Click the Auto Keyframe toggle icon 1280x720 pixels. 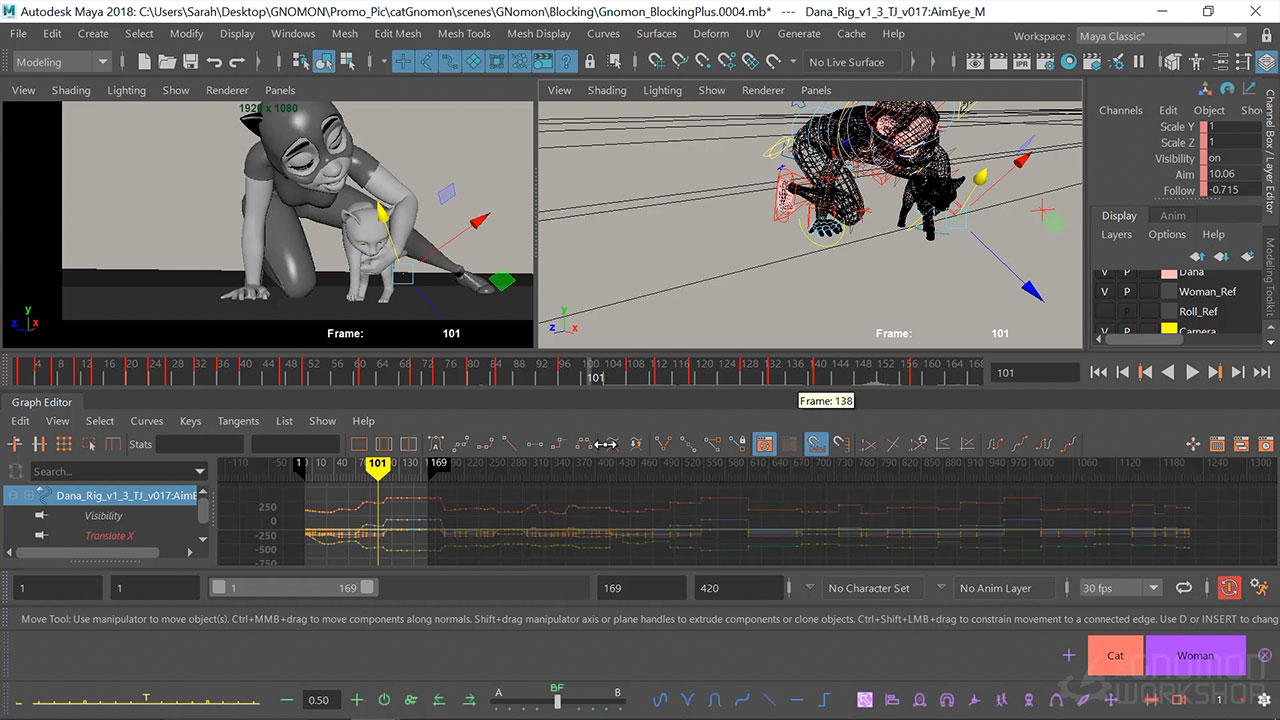[x=1229, y=588]
